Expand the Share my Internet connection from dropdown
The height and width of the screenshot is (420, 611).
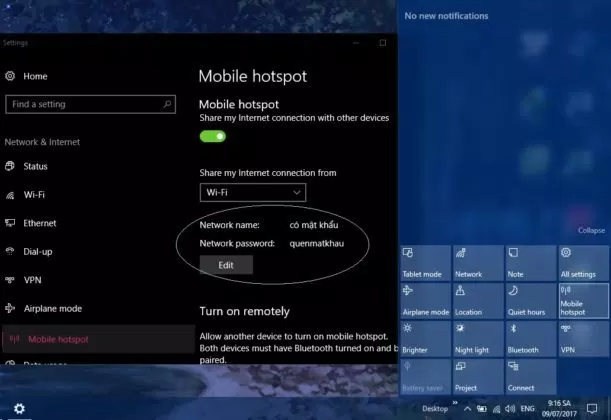tap(253, 192)
